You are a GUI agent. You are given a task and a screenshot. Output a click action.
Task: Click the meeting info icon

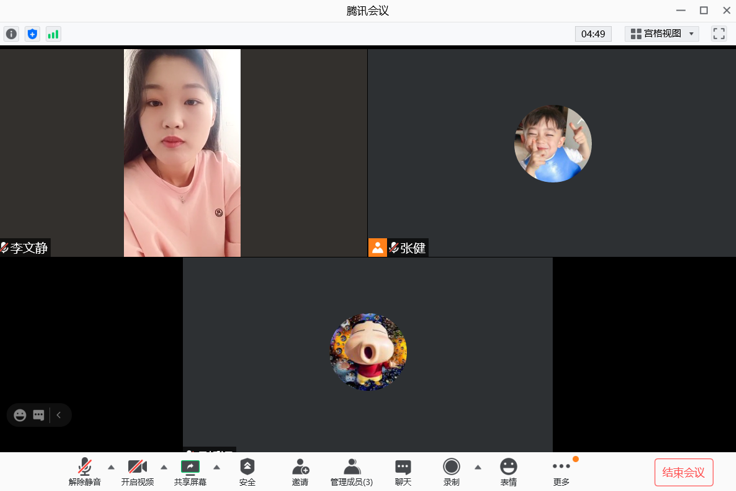click(11, 34)
